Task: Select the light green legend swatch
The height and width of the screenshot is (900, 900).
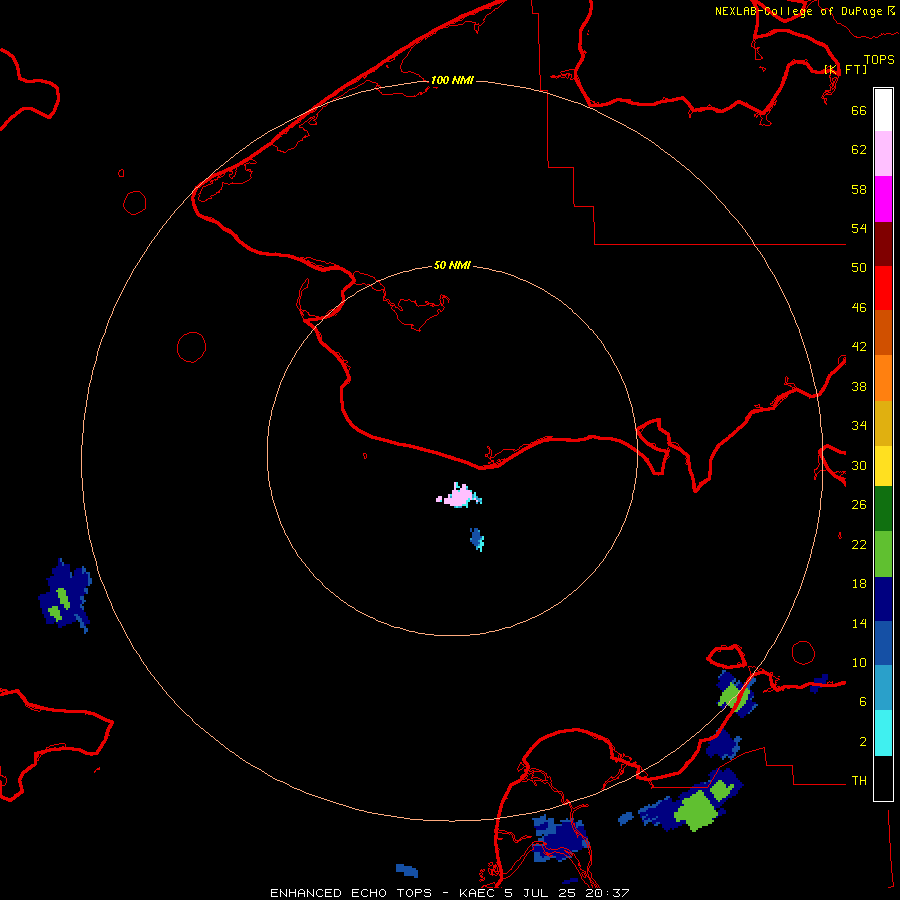Action: [883, 554]
